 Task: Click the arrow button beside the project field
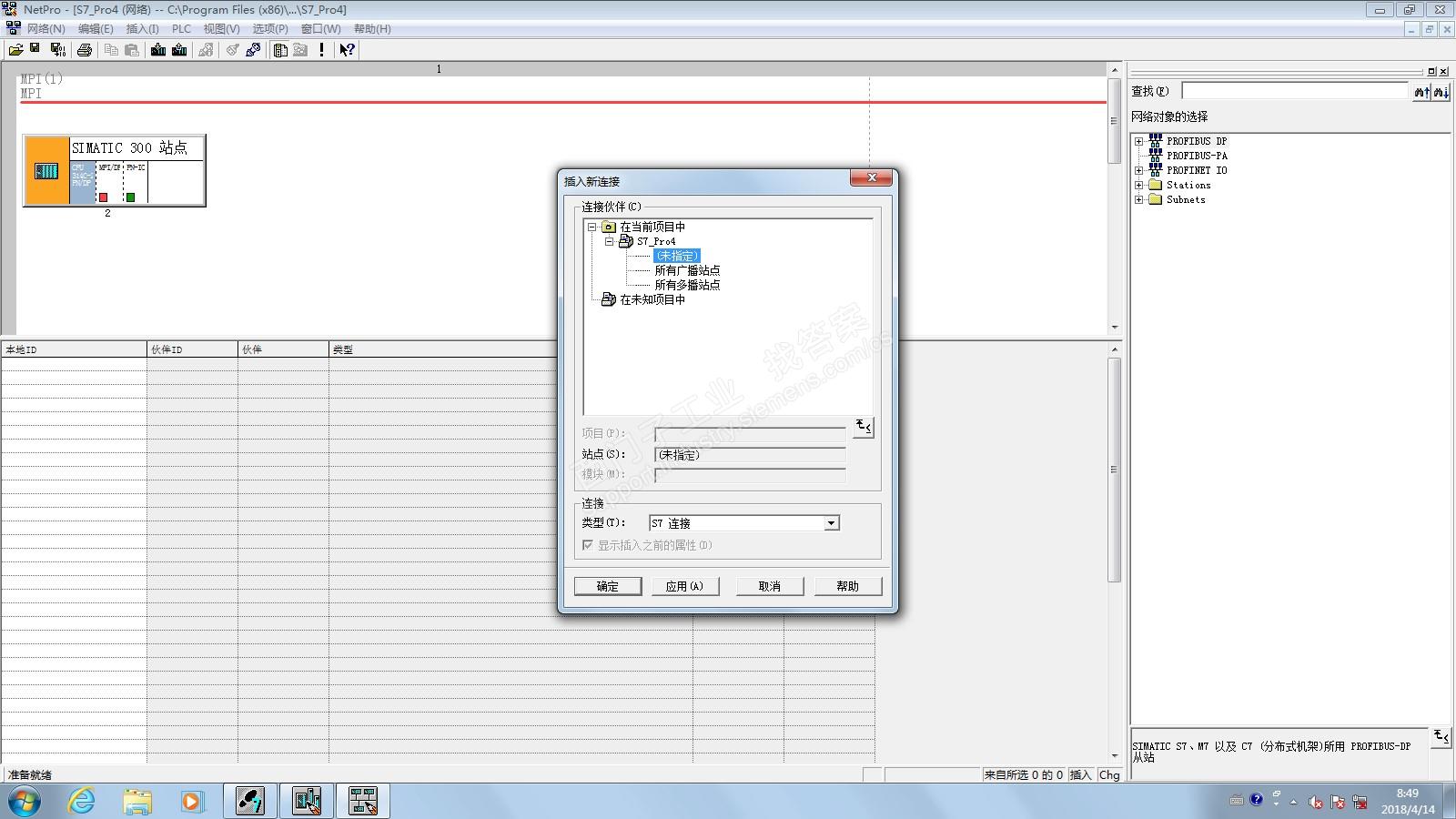(864, 427)
